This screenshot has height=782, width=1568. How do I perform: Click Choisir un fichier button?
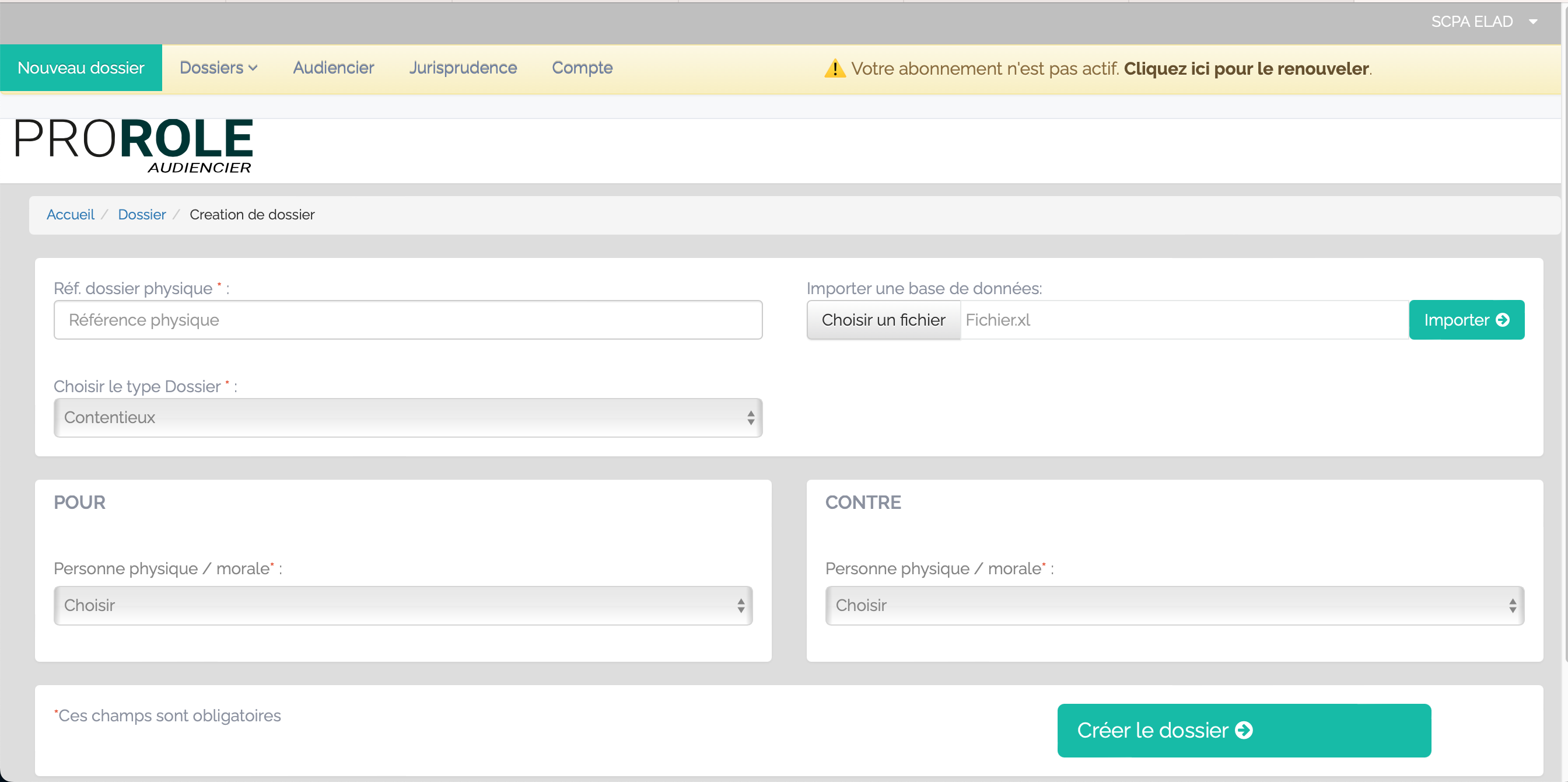(x=883, y=320)
